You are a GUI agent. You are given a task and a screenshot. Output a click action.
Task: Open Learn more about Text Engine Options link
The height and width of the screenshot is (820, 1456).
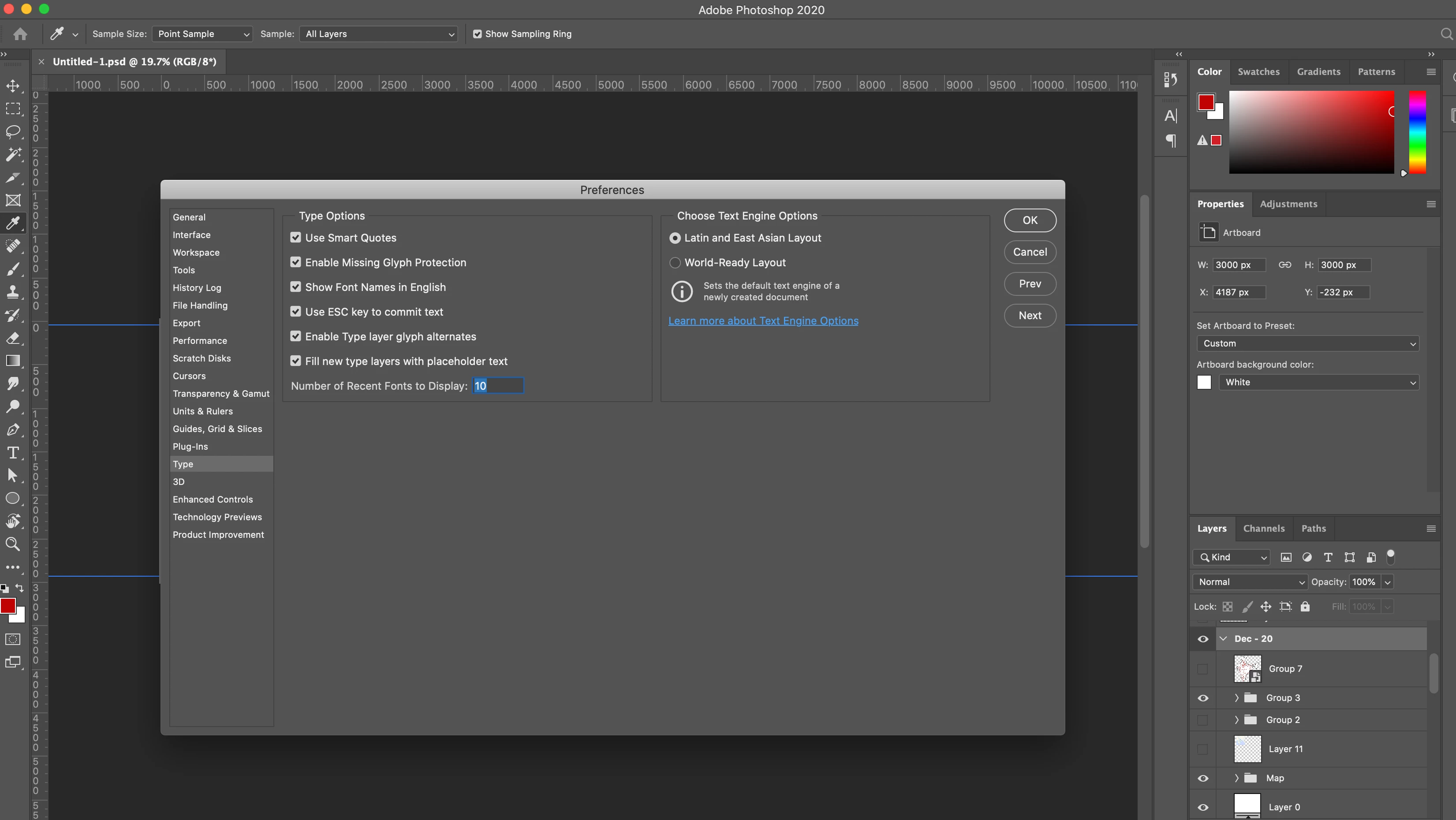[x=763, y=321]
